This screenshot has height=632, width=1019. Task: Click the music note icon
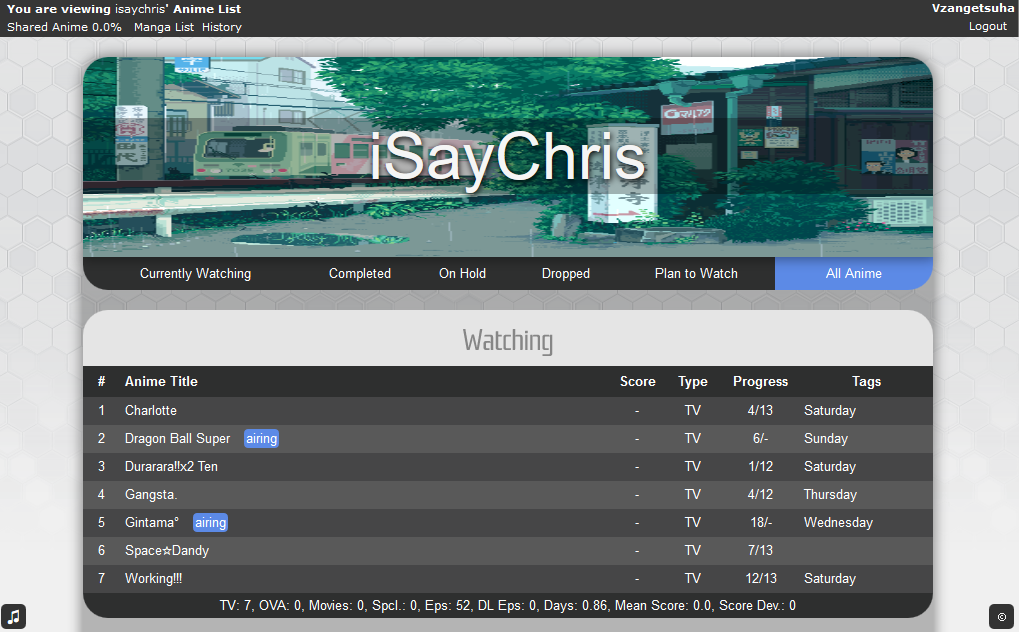point(14,617)
